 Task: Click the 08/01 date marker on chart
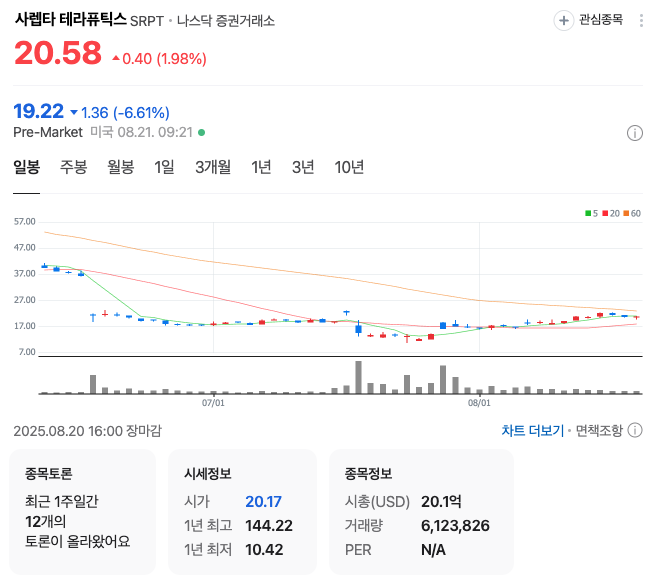(x=479, y=403)
